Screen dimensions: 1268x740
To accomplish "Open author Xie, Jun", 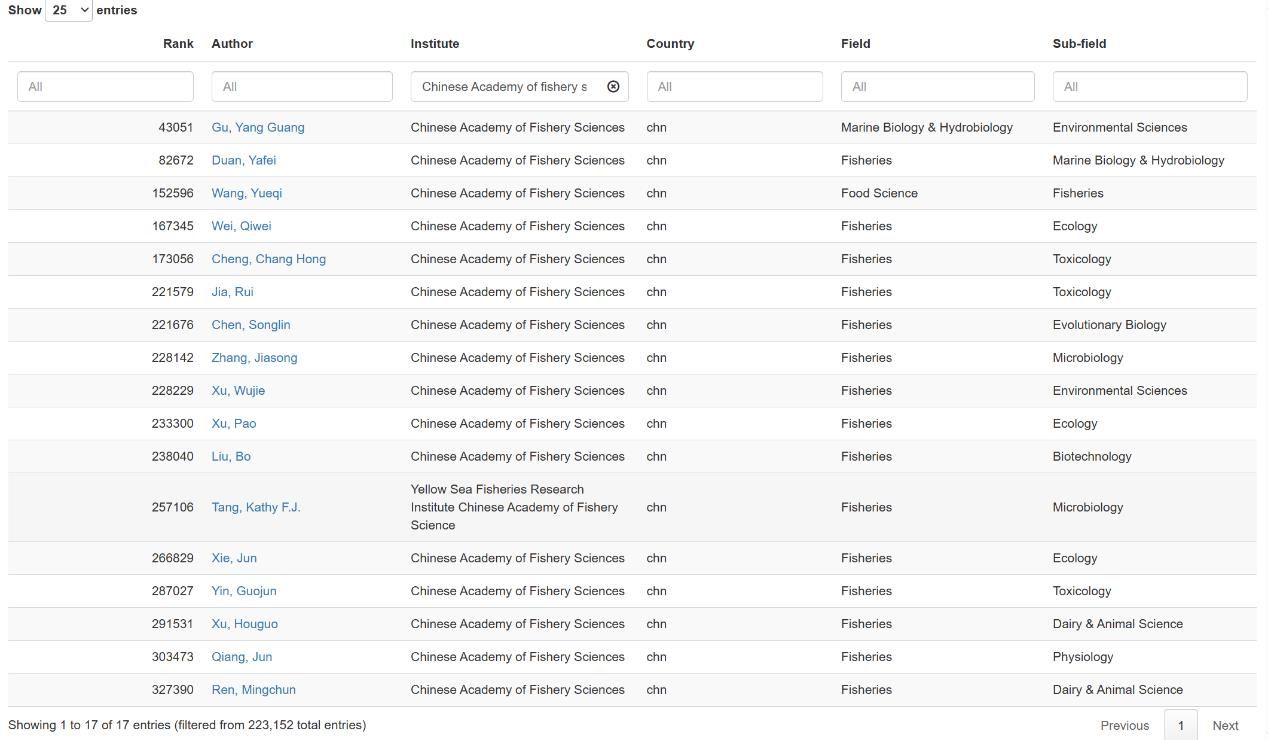I will coord(234,558).
